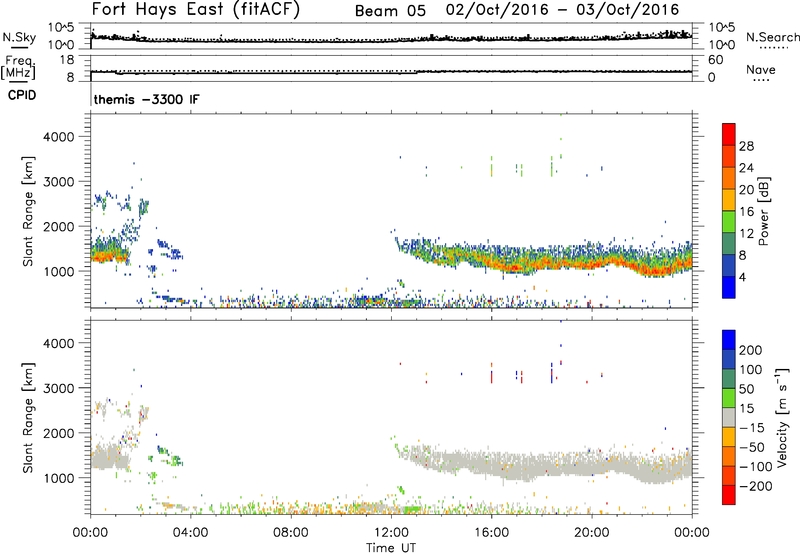Screen dimensions: 800x554
Task: Click the "-15" velocity colorbar label
Action: (752, 428)
